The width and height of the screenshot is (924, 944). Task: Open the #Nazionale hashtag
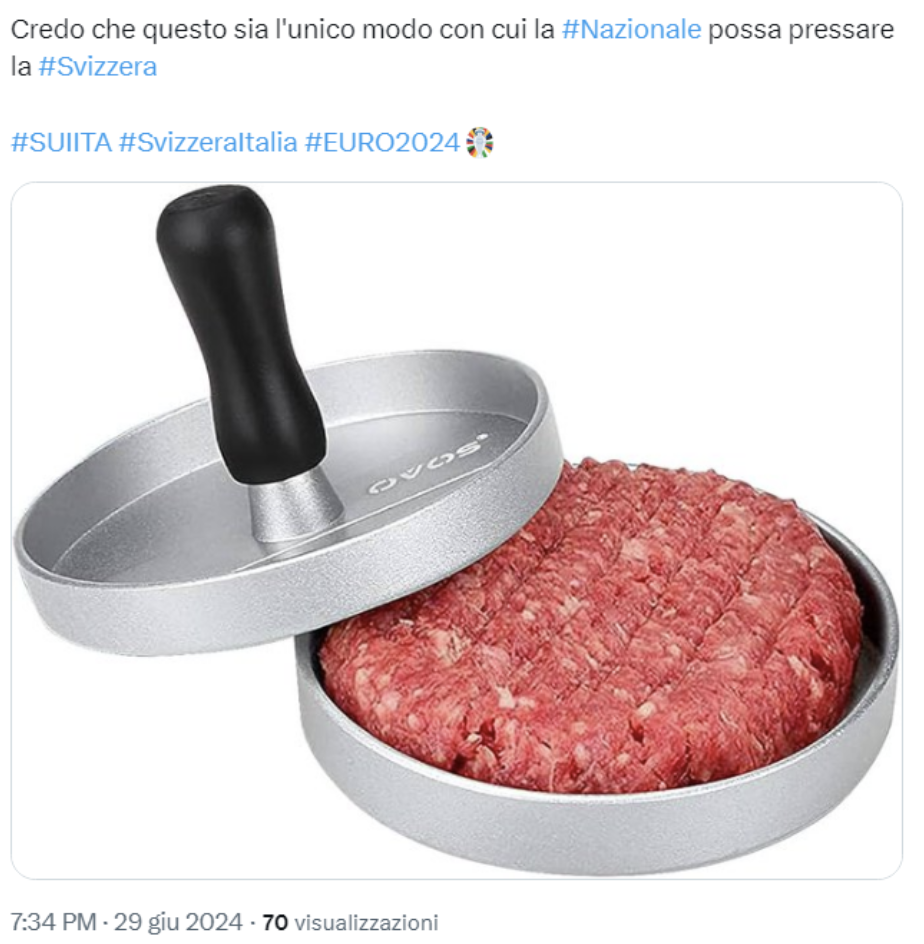[x=631, y=30]
